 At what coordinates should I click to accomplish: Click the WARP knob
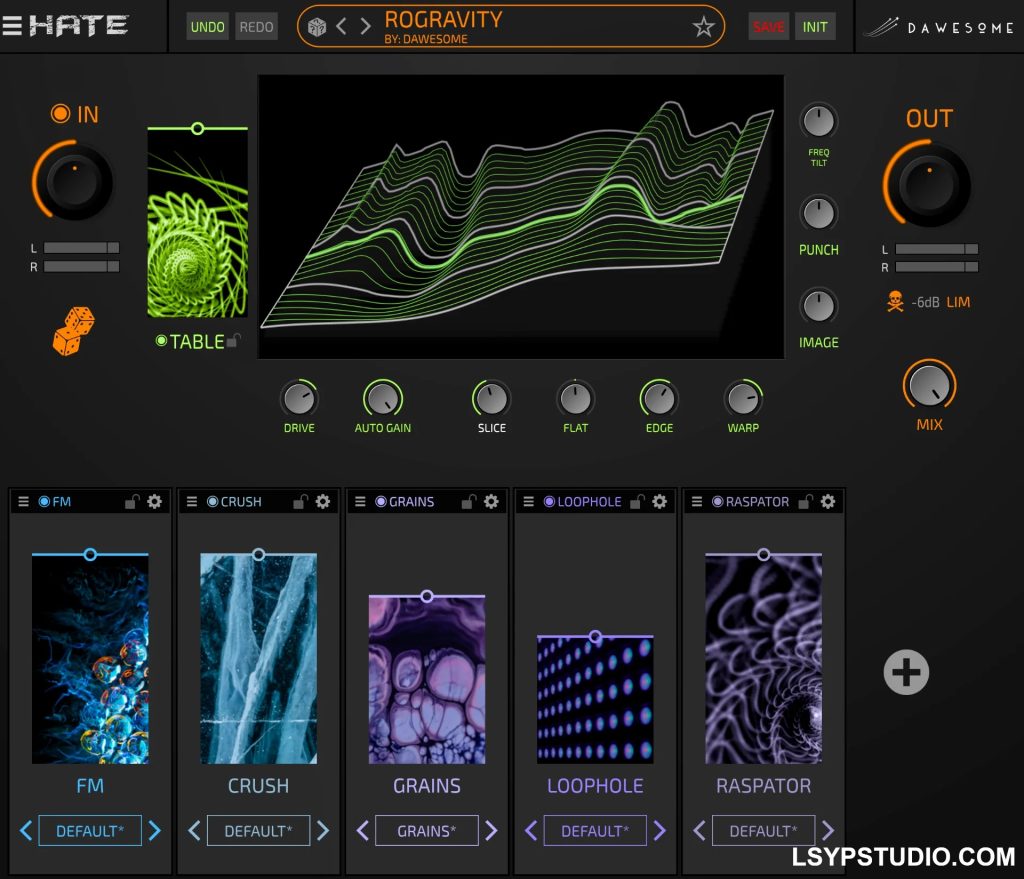pos(743,398)
